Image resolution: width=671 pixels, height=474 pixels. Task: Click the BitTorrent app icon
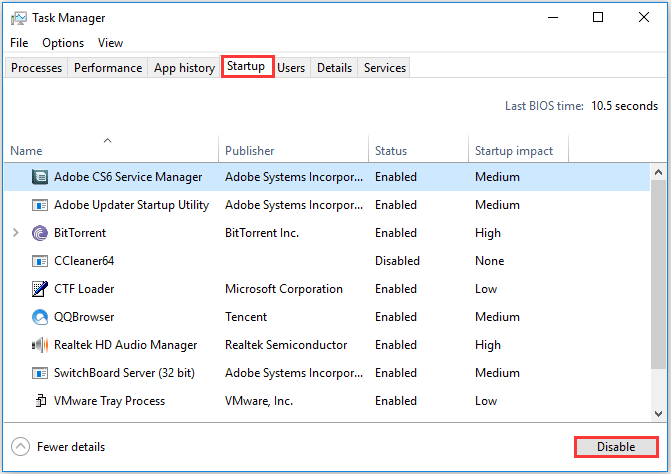click(x=40, y=233)
